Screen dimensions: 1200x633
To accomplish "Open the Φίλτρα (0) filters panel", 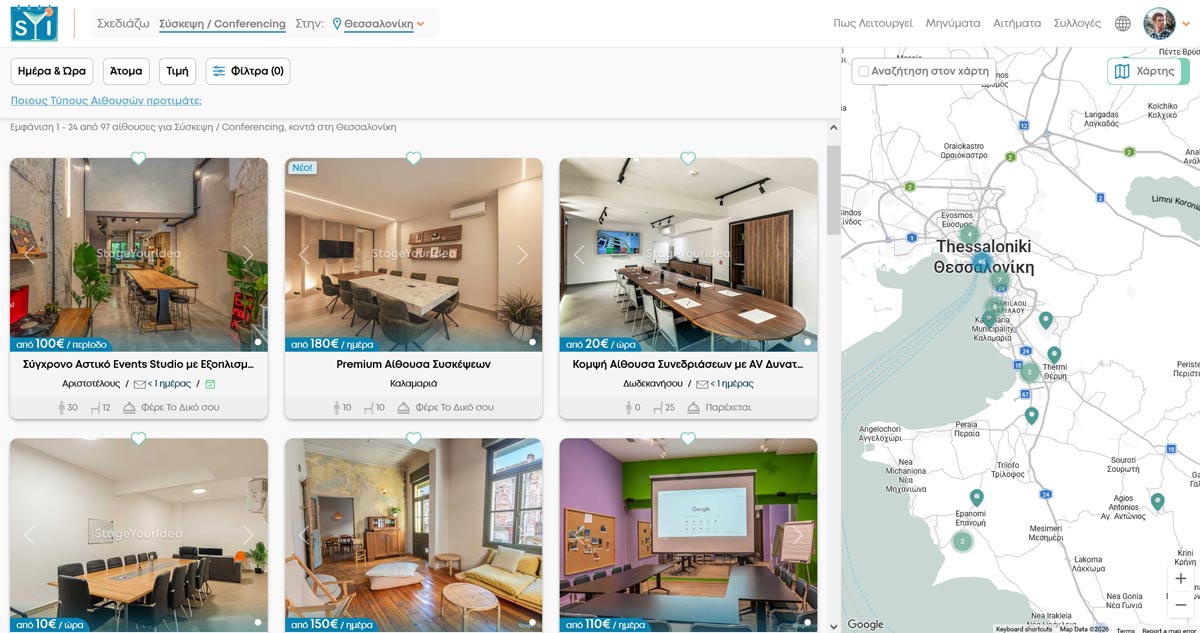I will [248, 71].
